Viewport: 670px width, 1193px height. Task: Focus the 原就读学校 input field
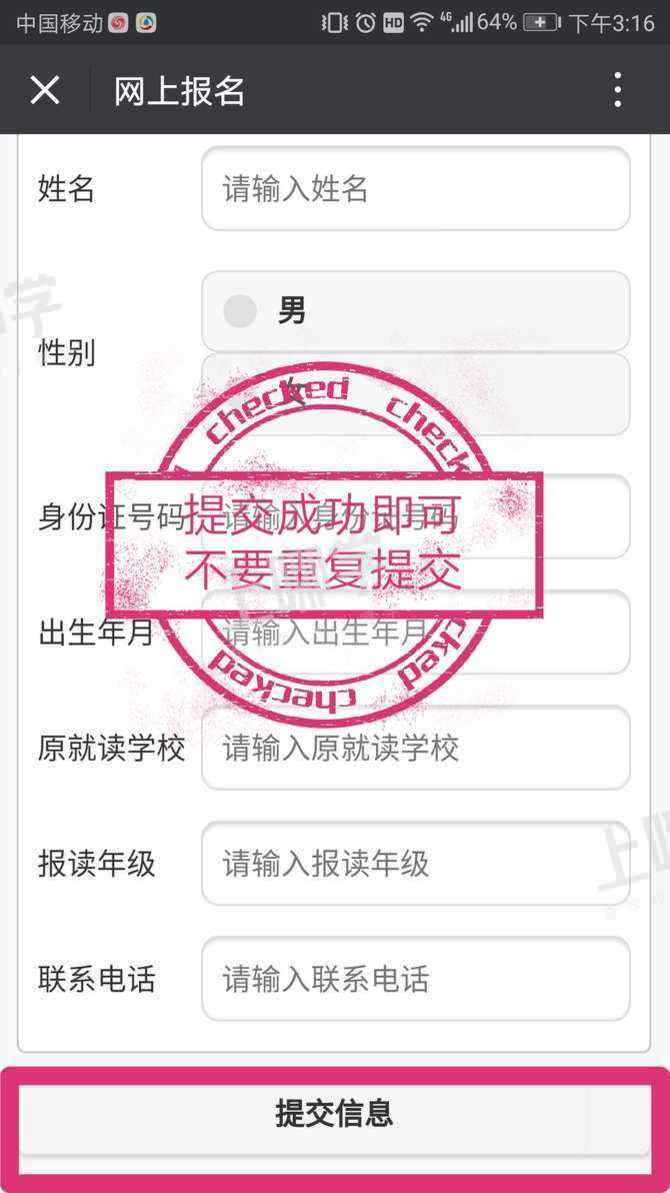(x=415, y=747)
